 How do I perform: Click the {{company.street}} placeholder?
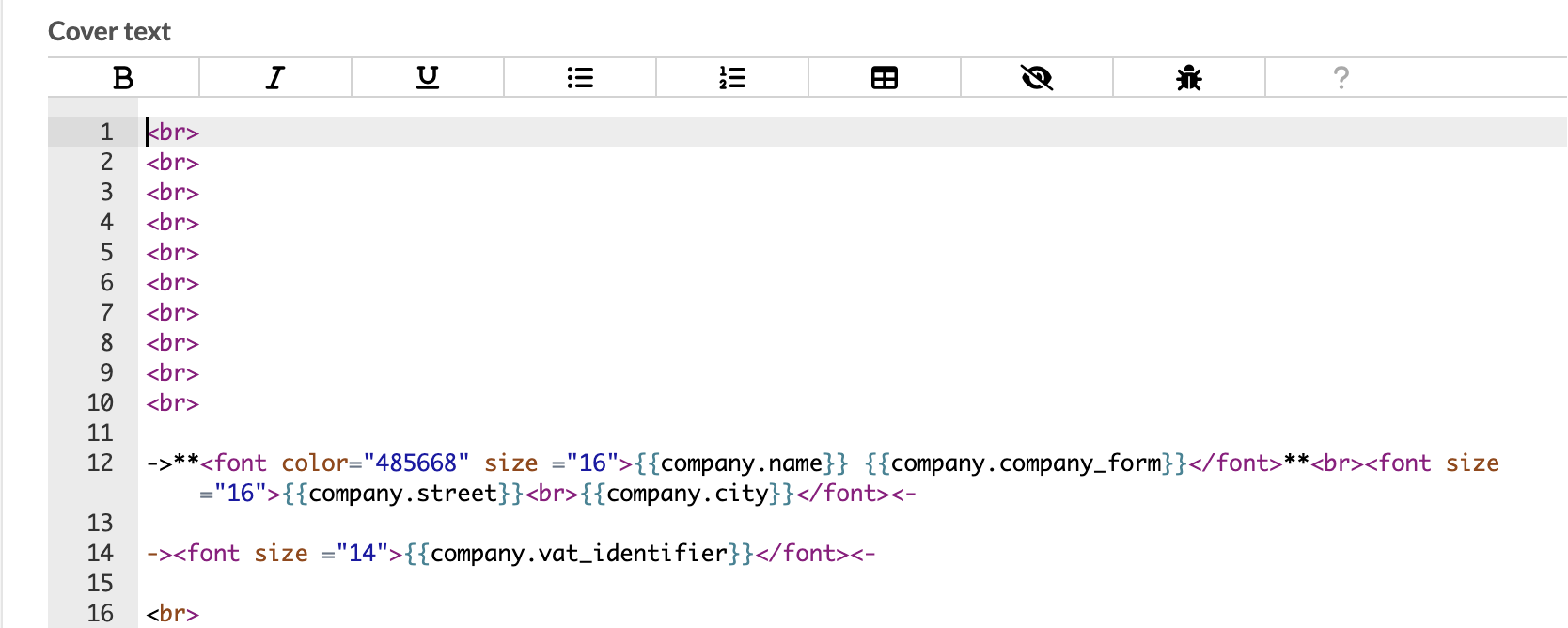point(402,494)
